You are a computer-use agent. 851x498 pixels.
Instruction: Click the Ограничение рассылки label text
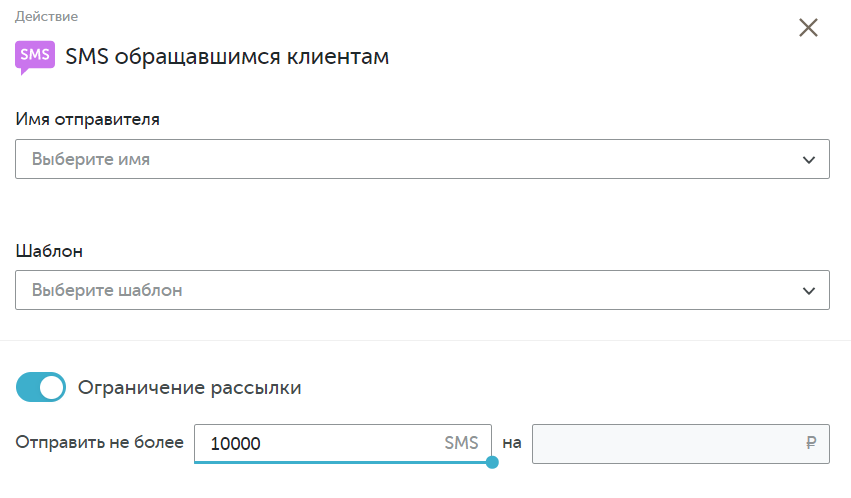click(189, 388)
